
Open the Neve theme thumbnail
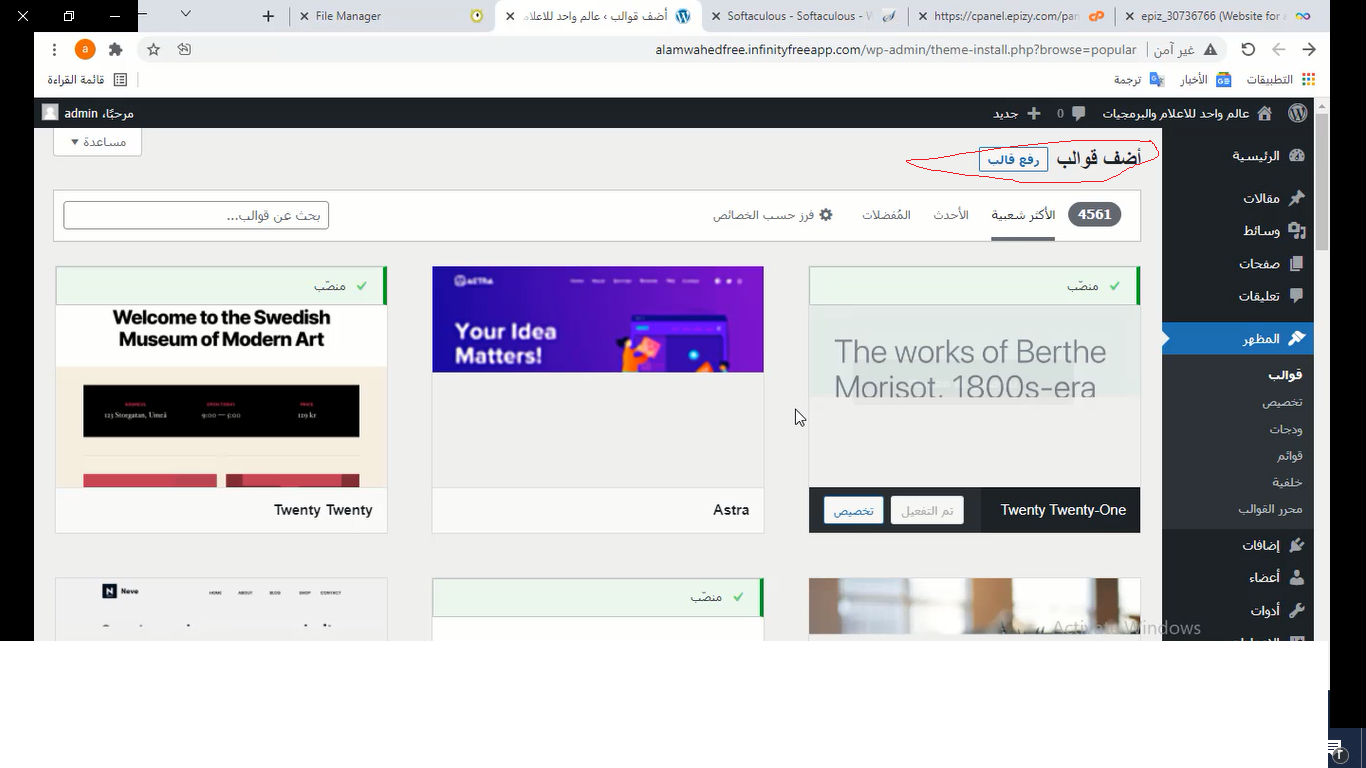(221, 609)
